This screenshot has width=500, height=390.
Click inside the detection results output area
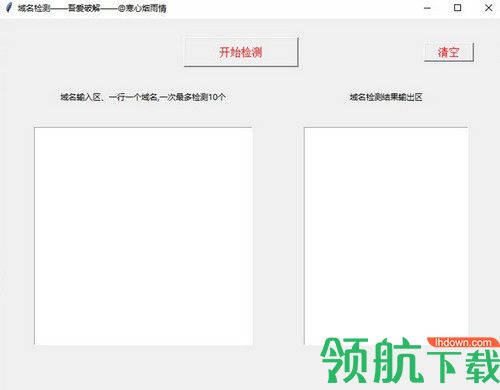[x=386, y=236]
